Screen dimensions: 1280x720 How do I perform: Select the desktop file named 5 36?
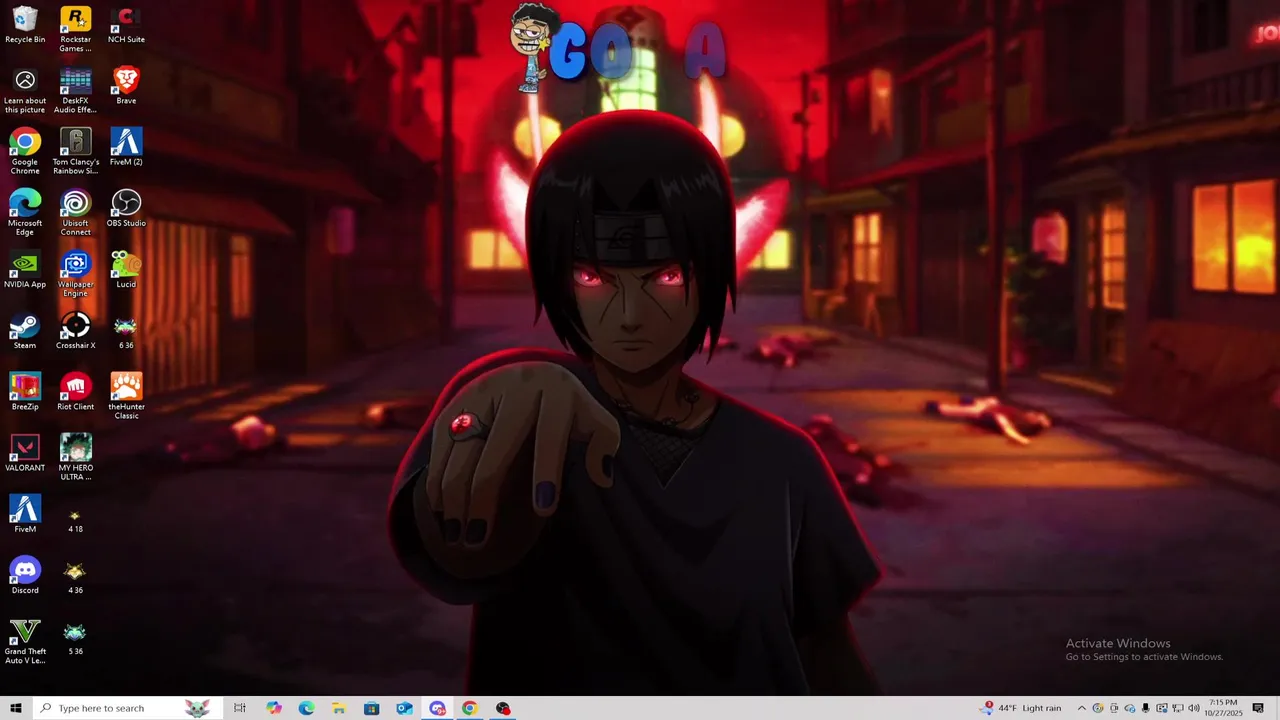(75, 638)
